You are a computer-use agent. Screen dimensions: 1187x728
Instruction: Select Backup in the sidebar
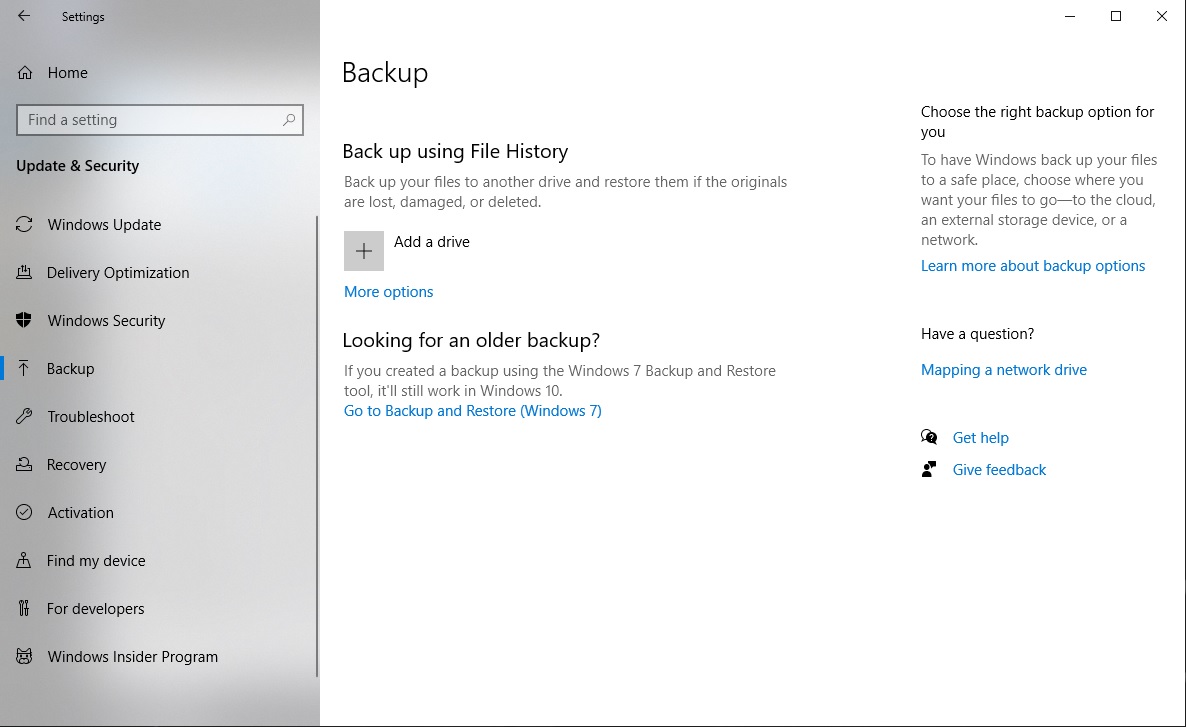[70, 369]
